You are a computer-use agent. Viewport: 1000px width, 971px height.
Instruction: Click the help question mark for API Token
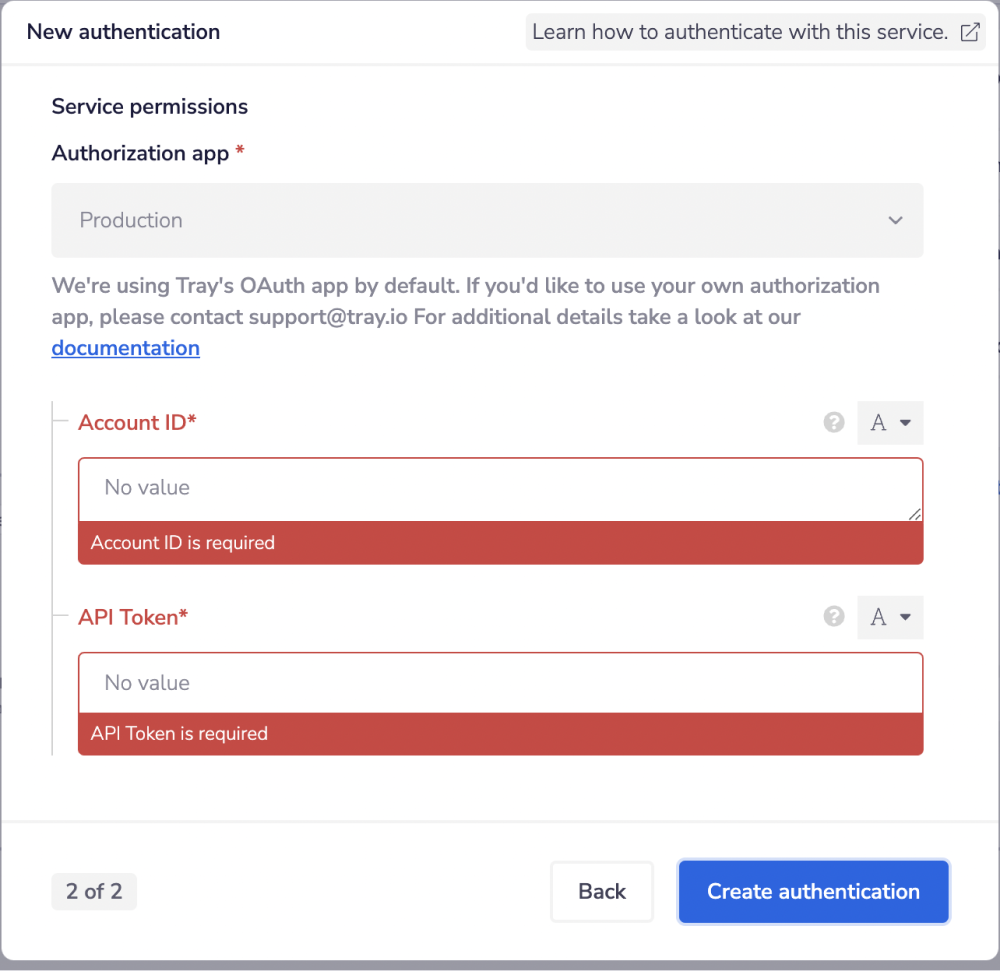(834, 617)
